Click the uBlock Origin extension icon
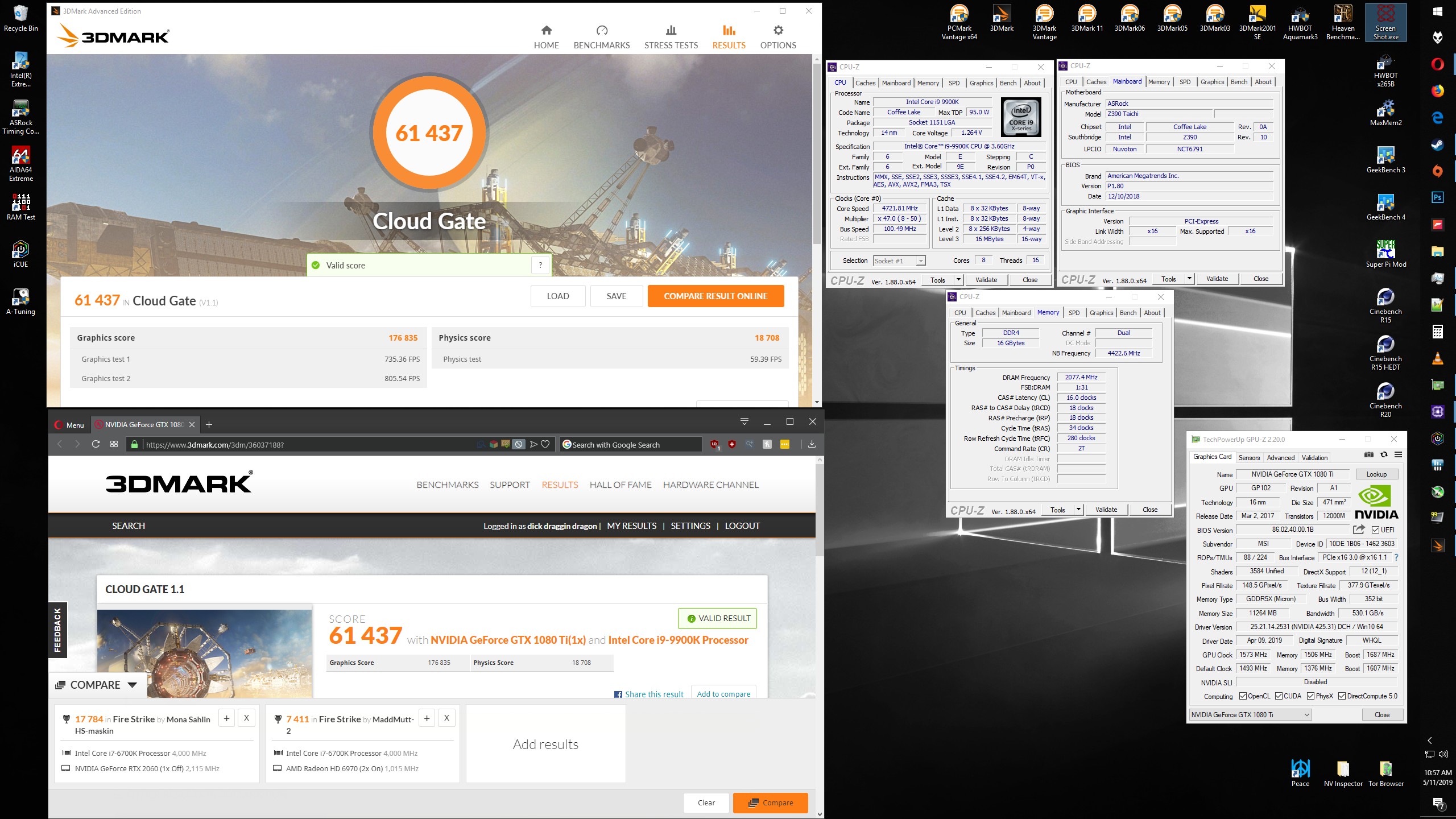1456x819 pixels. [714, 444]
